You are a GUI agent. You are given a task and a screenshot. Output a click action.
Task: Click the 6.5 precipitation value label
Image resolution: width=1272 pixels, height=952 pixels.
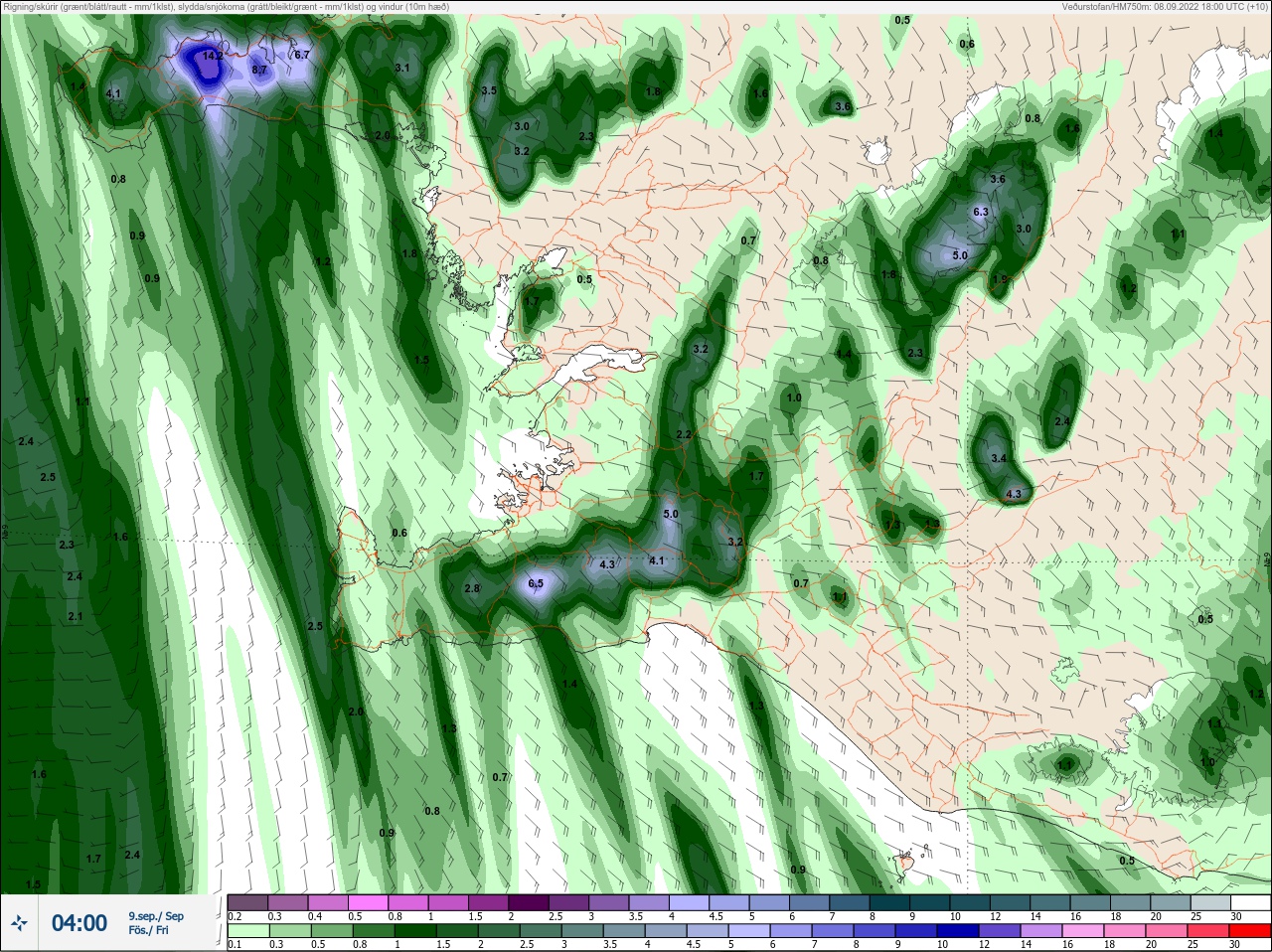coord(536,583)
